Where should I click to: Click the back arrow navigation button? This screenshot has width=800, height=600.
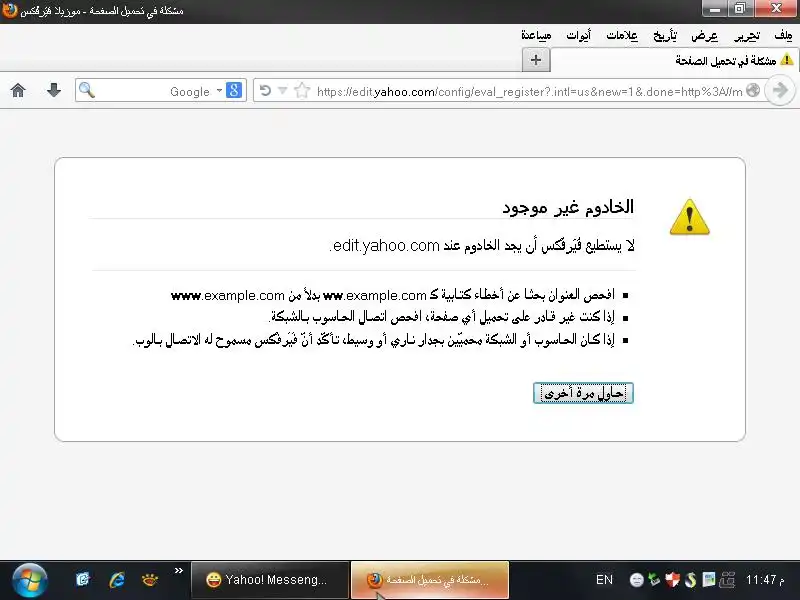pyautogui.click(x=780, y=90)
